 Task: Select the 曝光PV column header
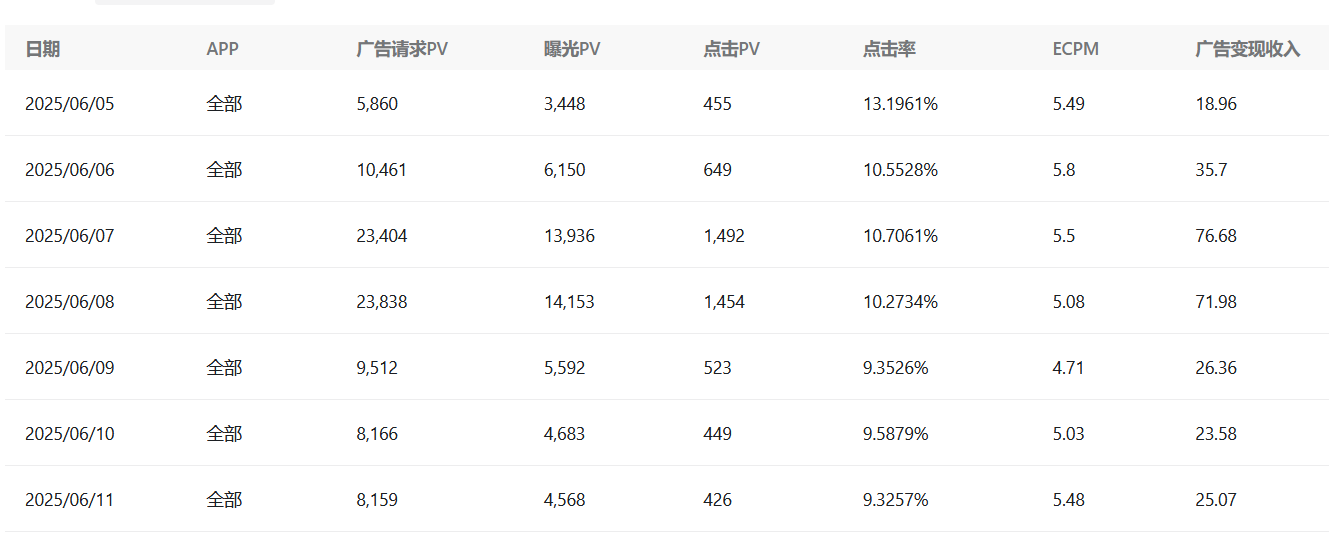pyautogui.click(x=571, y=49)
